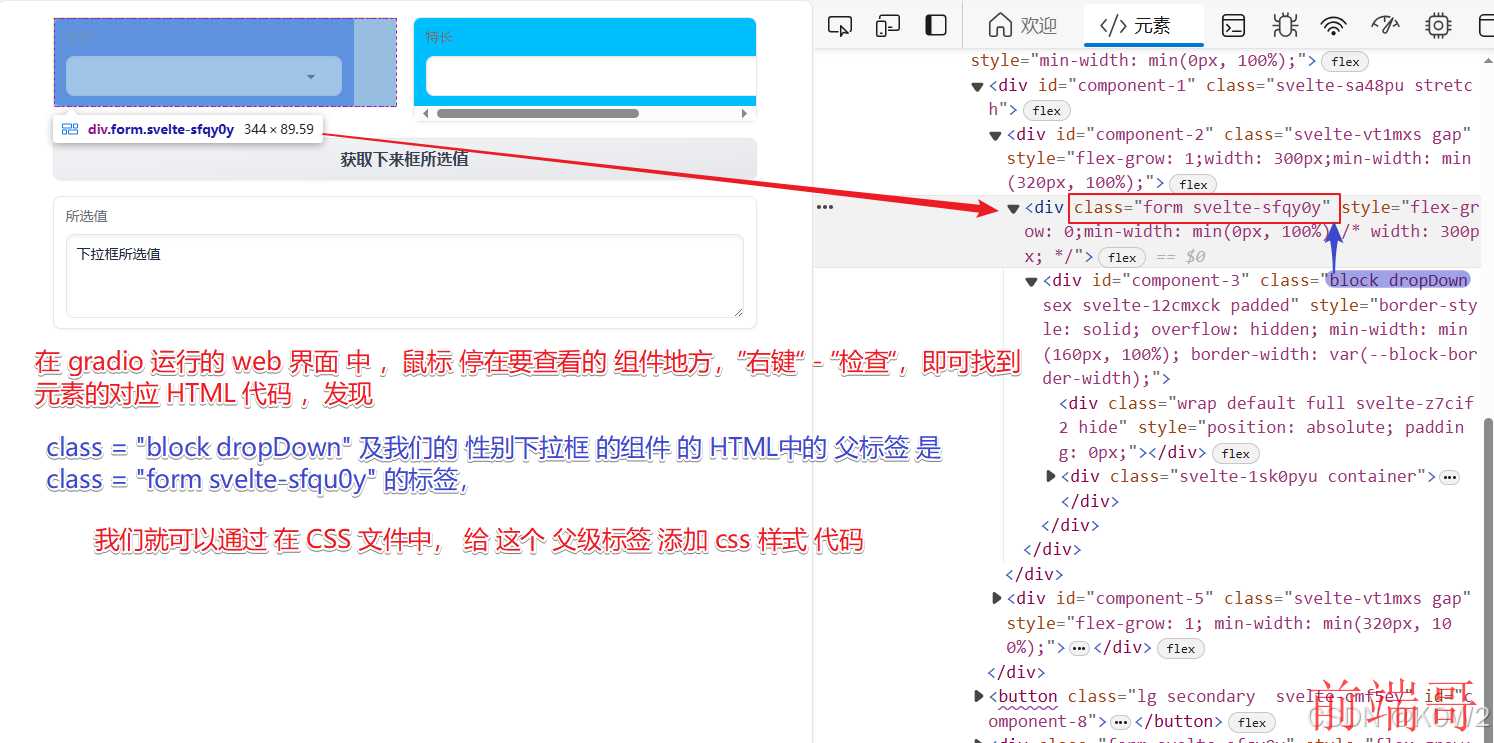This screenshot has height=743, width=1494.
Task: Select class="form svelte-sfqy0y" attribute text
Action: pos(1203,208)
